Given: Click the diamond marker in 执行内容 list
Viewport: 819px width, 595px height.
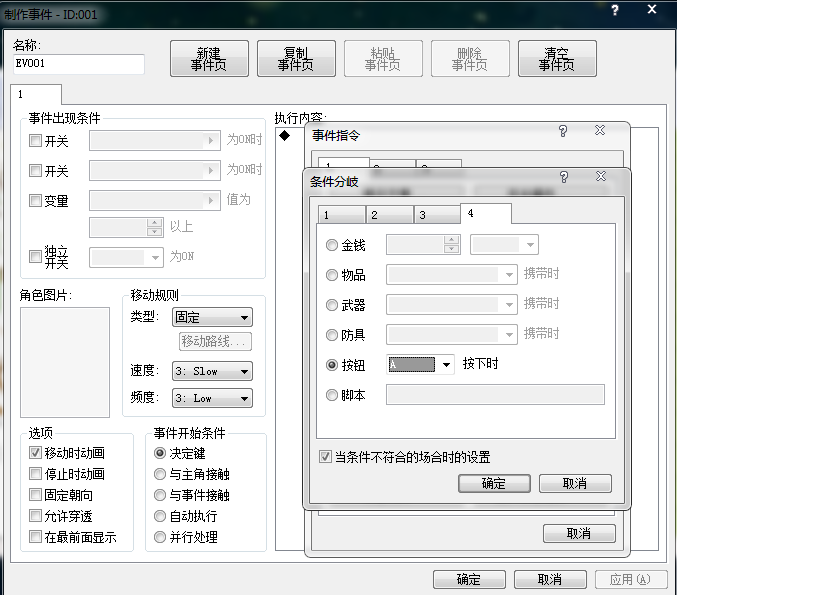Looking at the screenshot, I should (x=284, y=136).
